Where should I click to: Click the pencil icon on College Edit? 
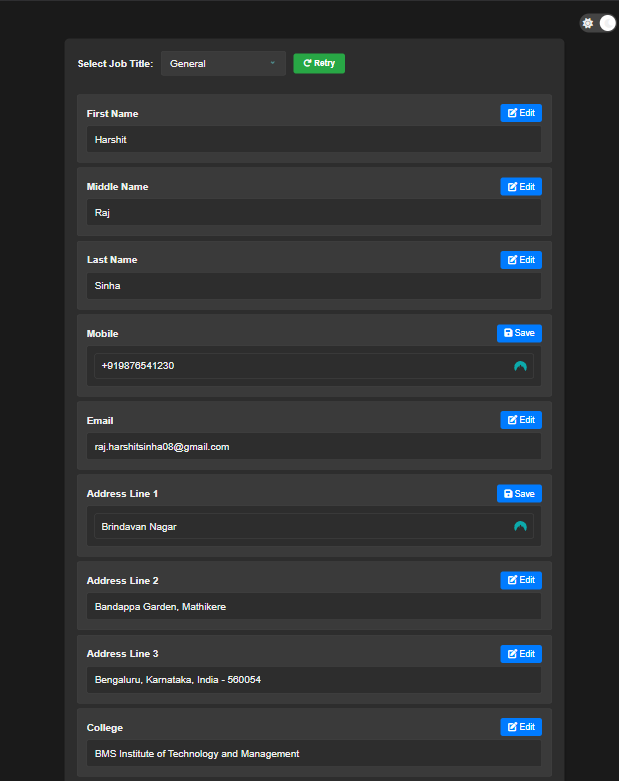512,727
